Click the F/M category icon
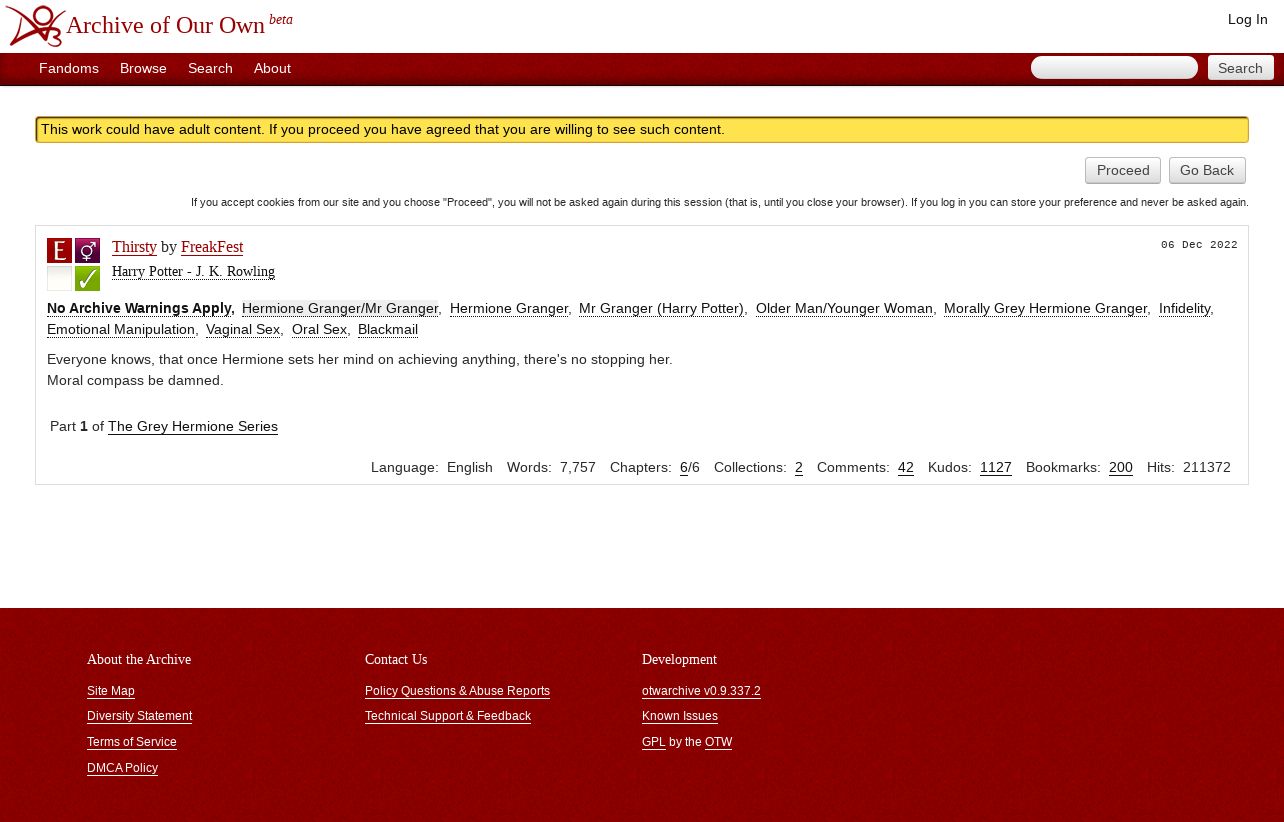Image resolution: width=1284 pixels, height=822 pixels. click(87, 250)
